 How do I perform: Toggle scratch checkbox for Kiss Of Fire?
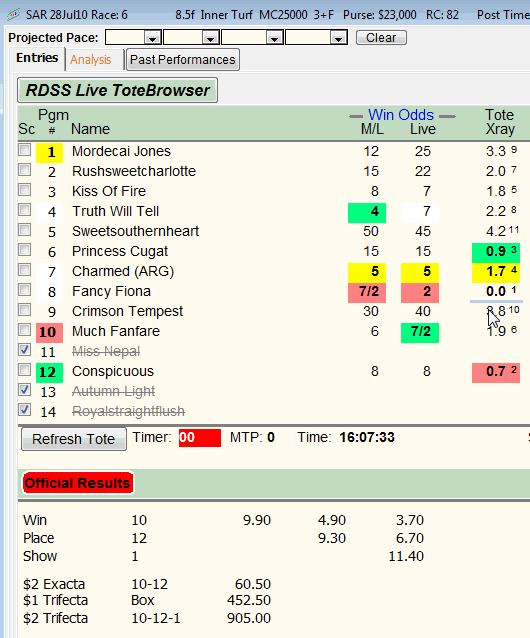(24, 190)
